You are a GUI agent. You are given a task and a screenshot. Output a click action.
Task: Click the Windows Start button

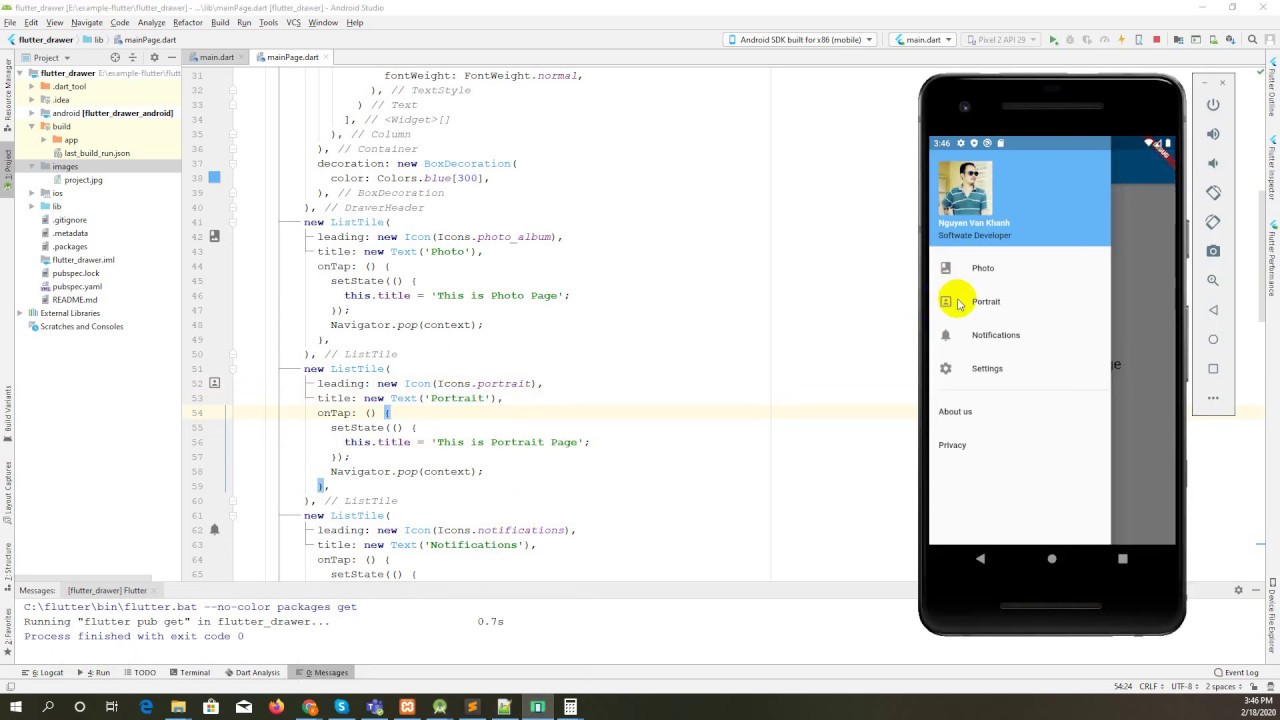pos(15,707)
